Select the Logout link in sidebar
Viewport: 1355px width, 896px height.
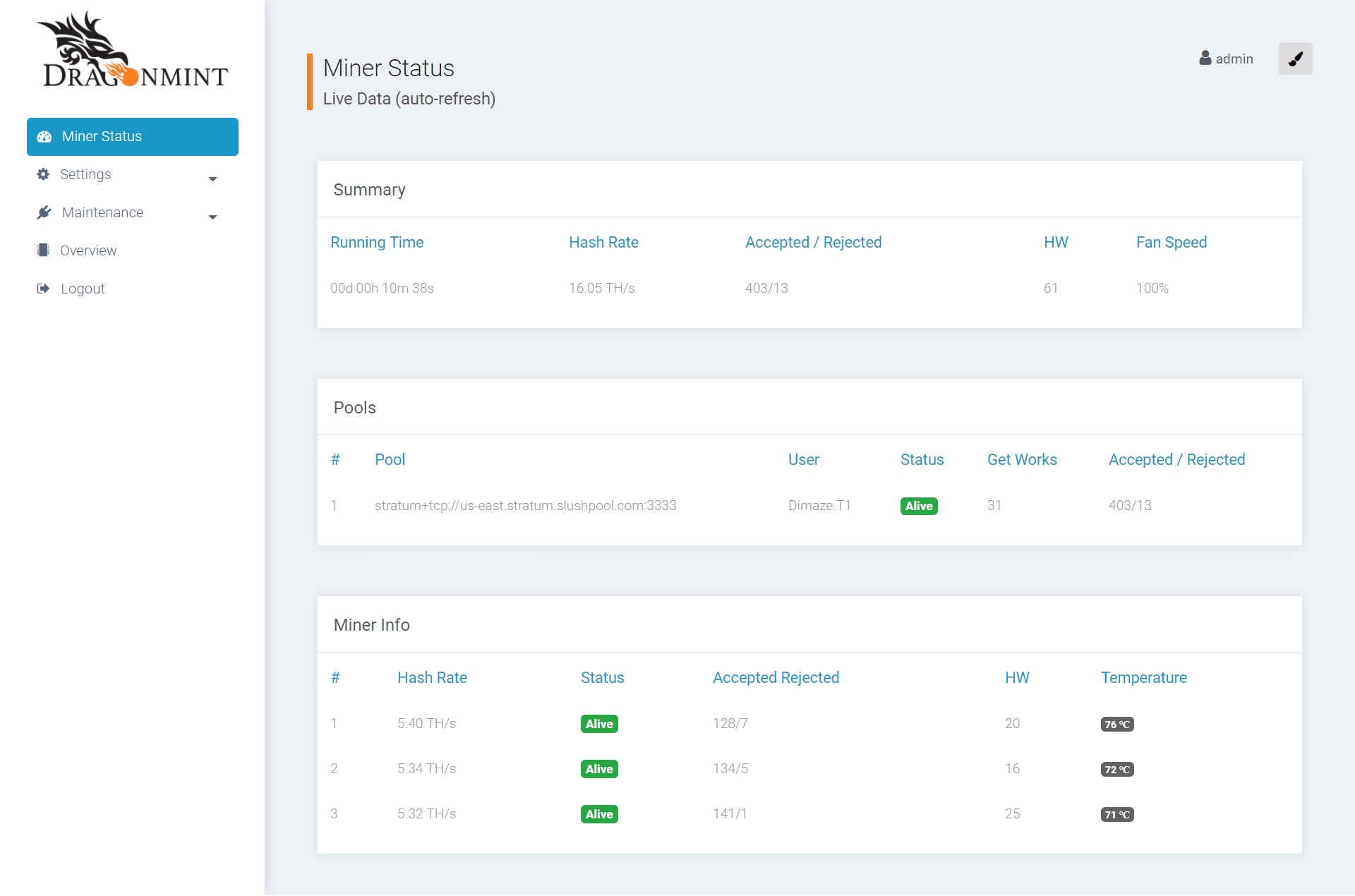coord(83,289)
